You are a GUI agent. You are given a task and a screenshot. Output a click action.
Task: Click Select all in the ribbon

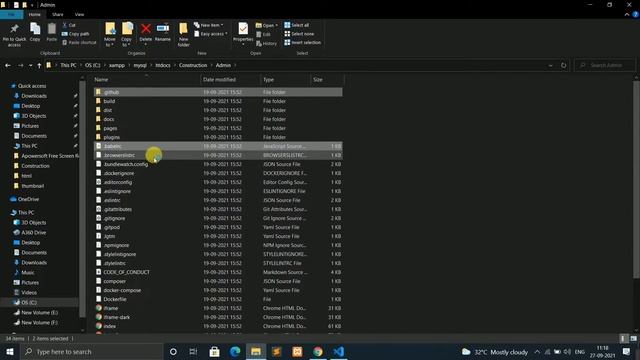(297, 25)
